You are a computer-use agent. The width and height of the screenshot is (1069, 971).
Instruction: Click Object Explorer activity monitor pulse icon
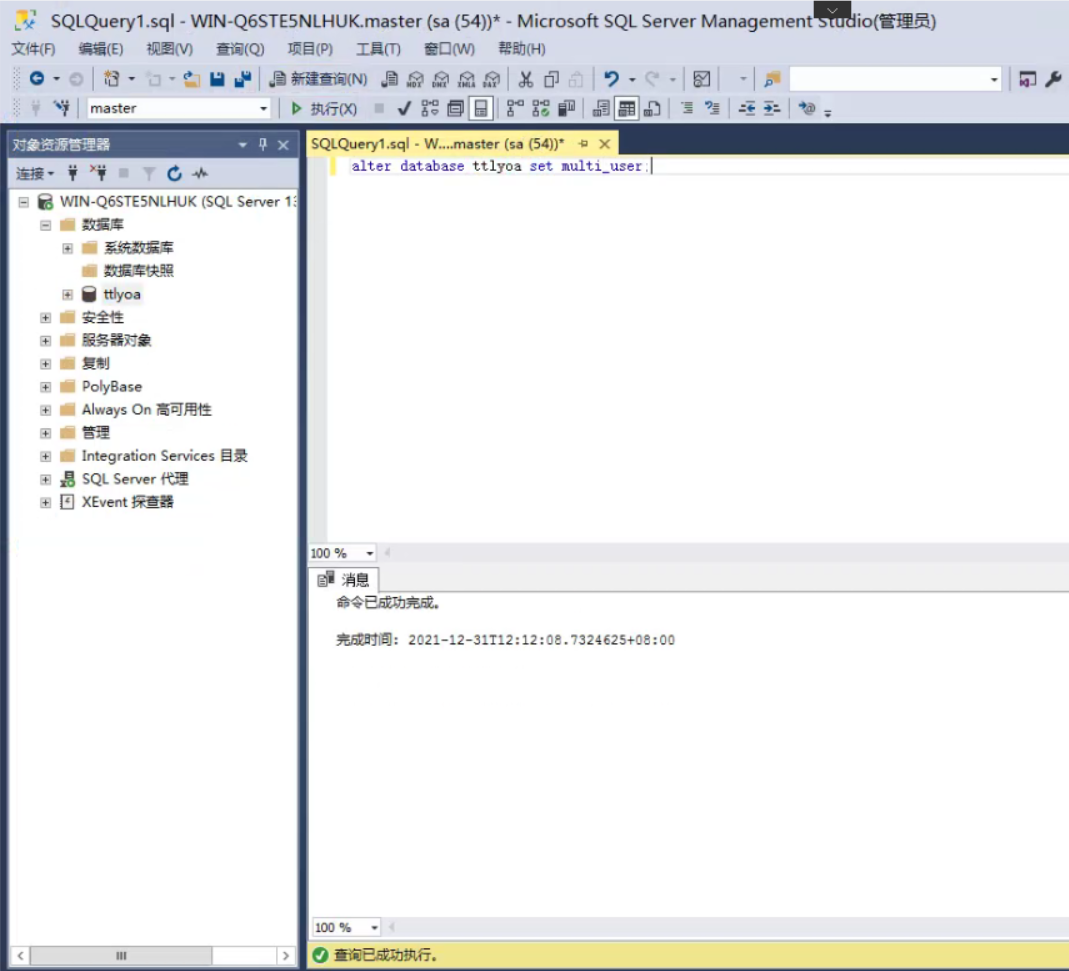[x=200, y=173]
